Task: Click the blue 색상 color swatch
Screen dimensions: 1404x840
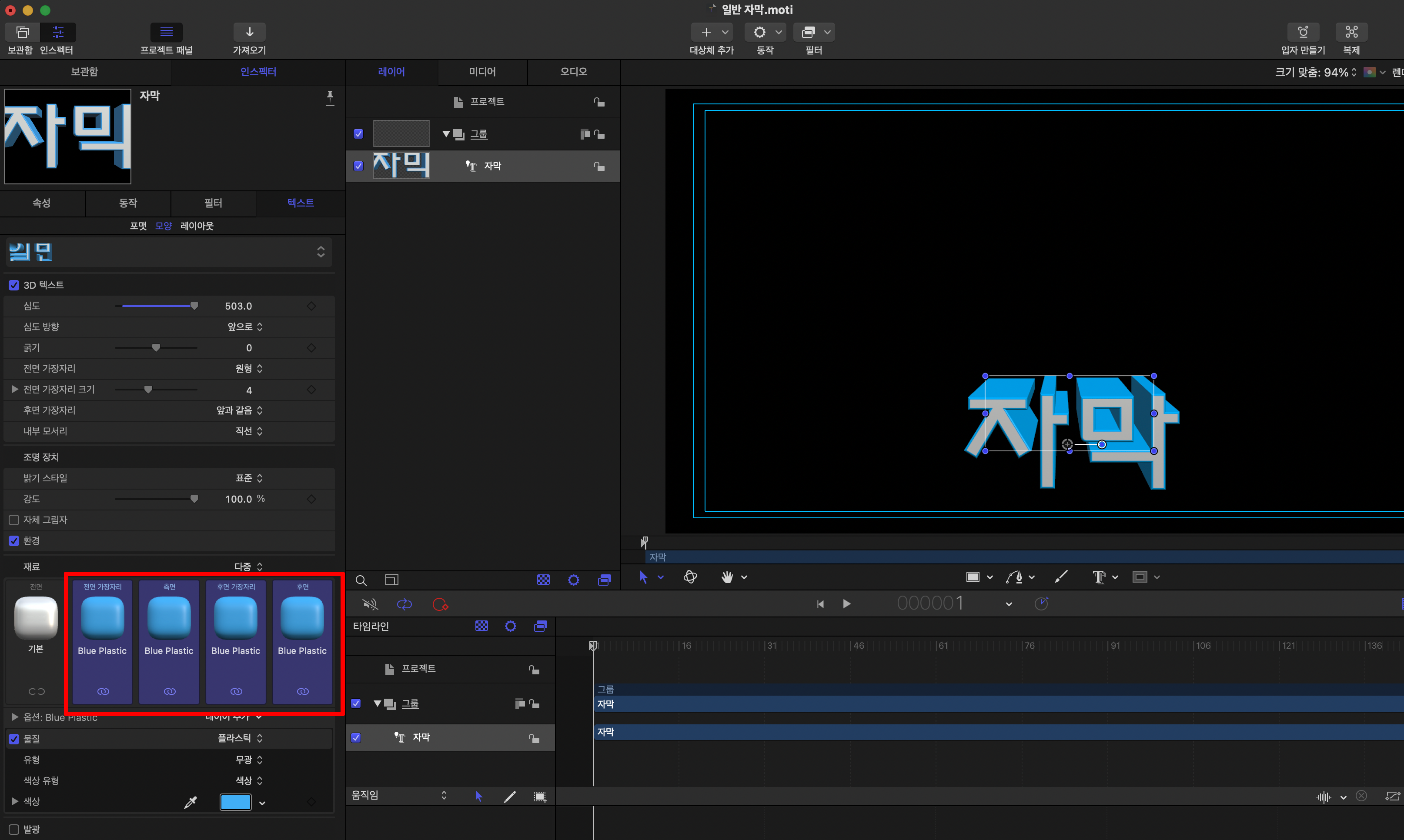Action: 235,801
